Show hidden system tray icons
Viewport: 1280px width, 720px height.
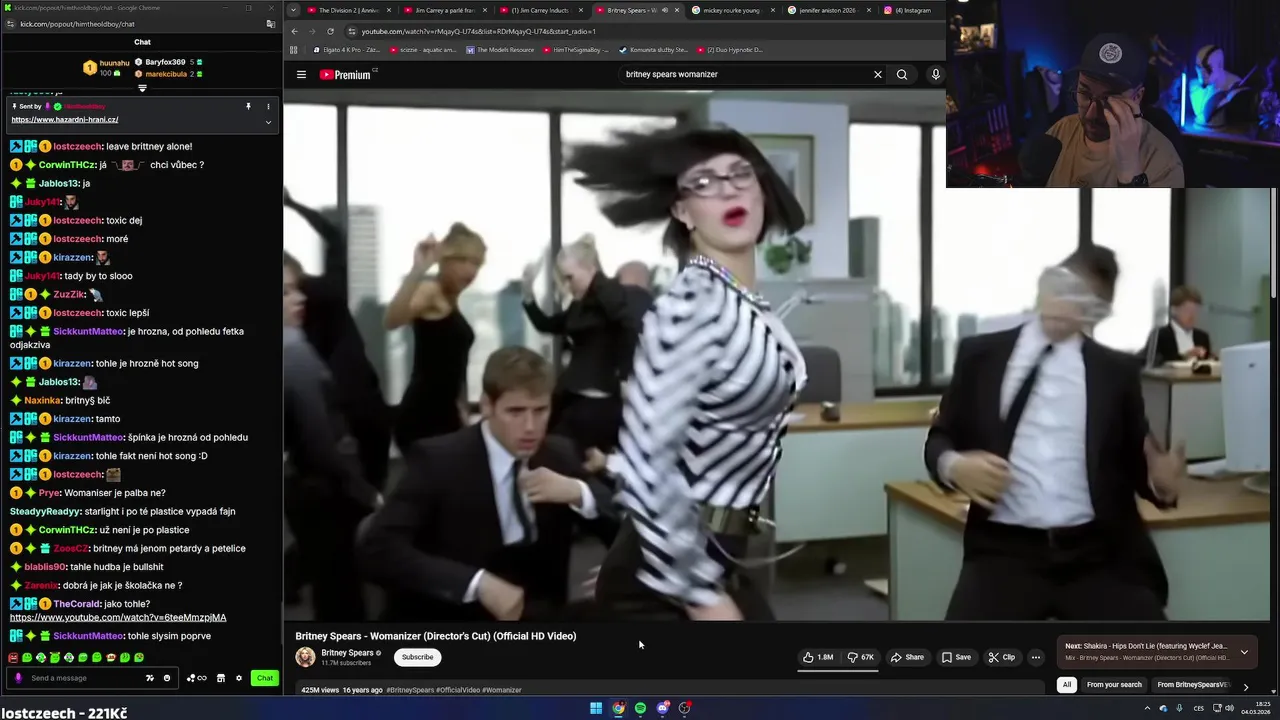click(1147, 708)
